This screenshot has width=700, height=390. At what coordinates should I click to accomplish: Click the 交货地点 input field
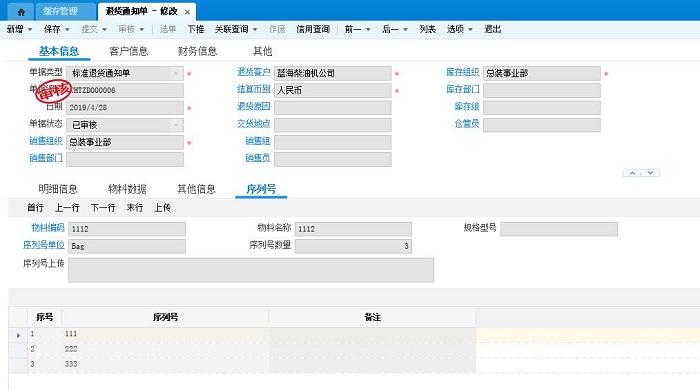point(333,125)
